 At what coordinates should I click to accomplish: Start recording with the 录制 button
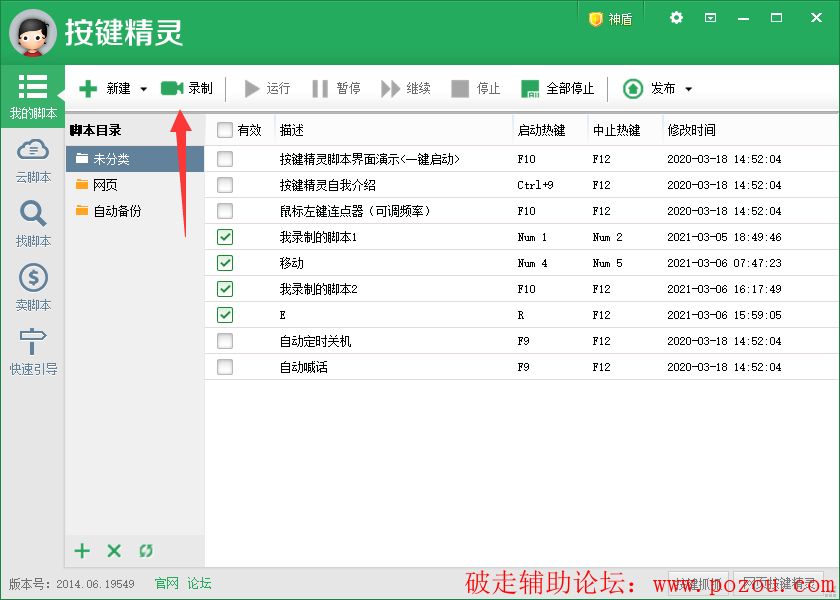click(x=186, y=88)
